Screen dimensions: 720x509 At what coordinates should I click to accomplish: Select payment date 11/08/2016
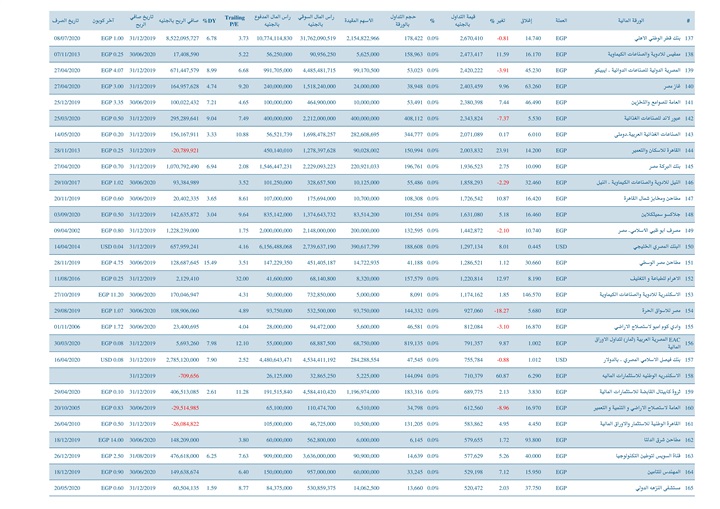click(67, 280)
